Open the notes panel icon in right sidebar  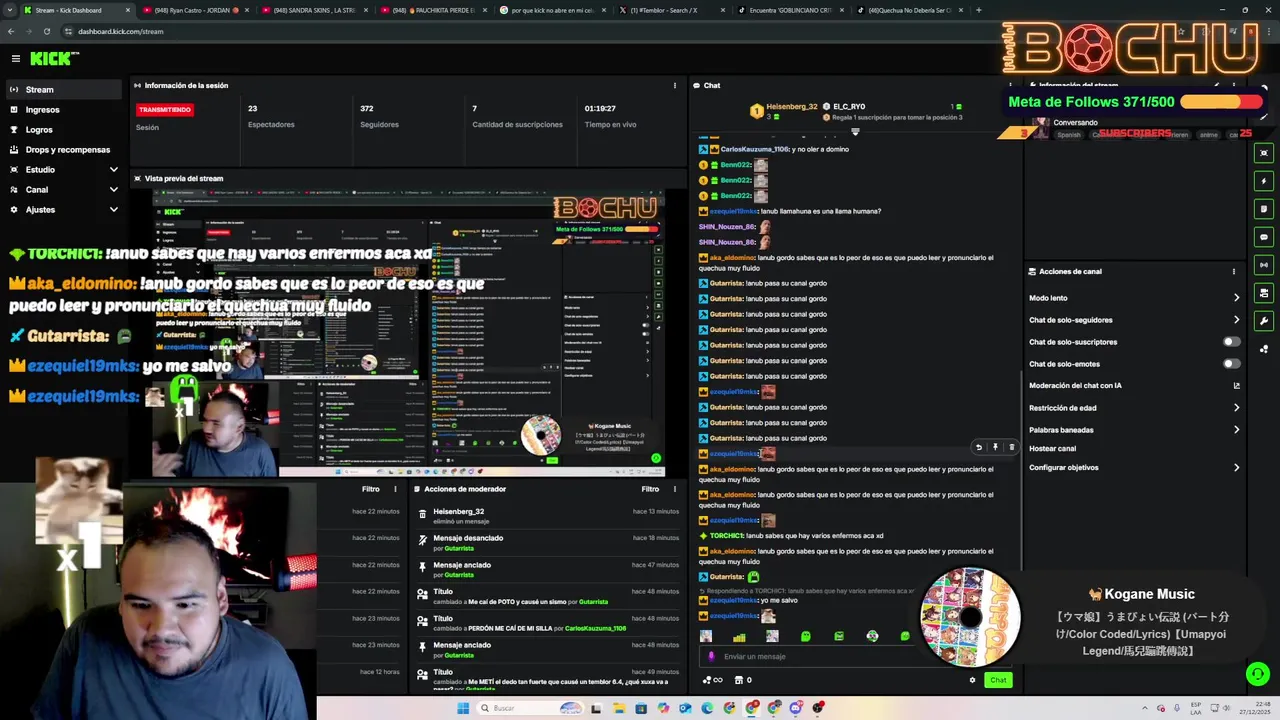(x=1264, y=209)
